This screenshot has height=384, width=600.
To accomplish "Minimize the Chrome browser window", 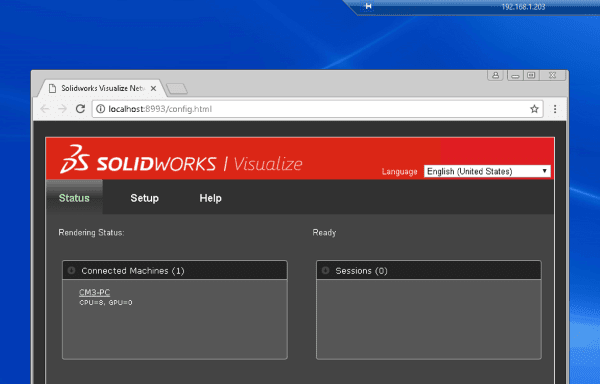I will (515, 75).
